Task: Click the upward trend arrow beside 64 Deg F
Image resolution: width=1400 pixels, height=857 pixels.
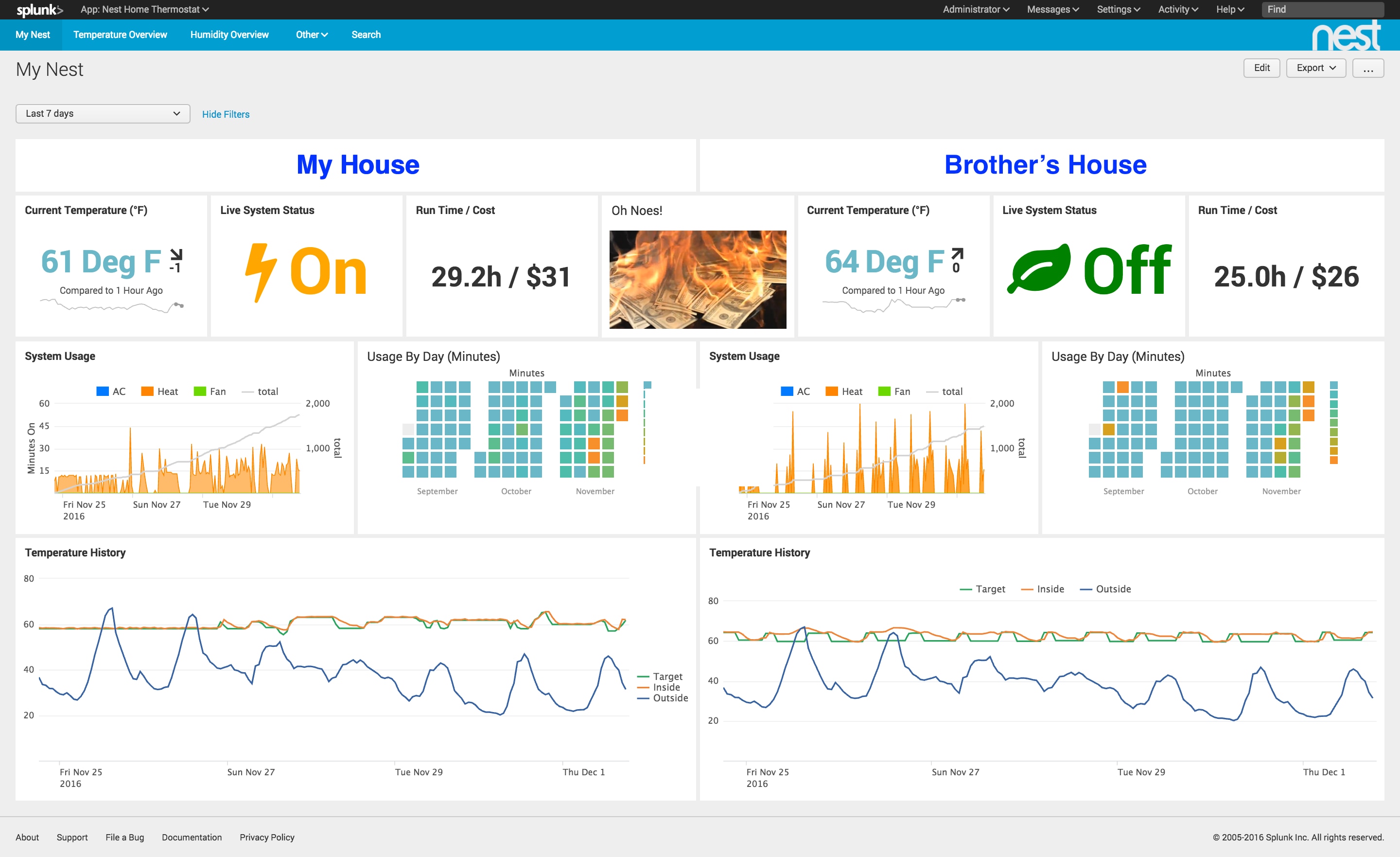Action: (957, 253)
